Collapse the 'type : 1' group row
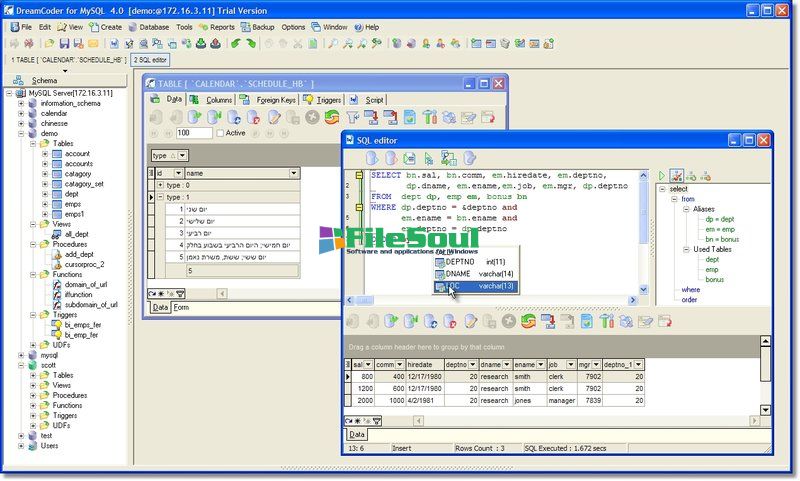Viewport: 800px width, 481px height. click(x=159, y=197)
